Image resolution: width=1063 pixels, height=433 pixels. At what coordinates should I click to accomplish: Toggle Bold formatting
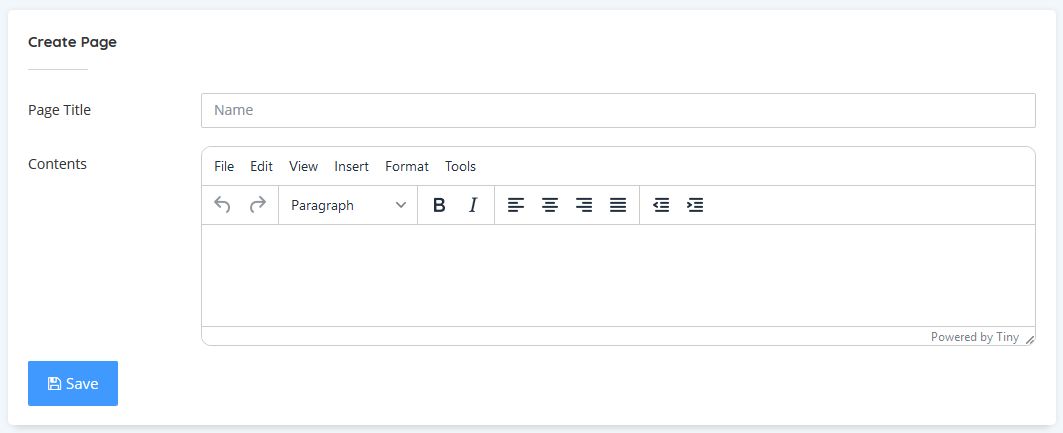tap(438, 205)
